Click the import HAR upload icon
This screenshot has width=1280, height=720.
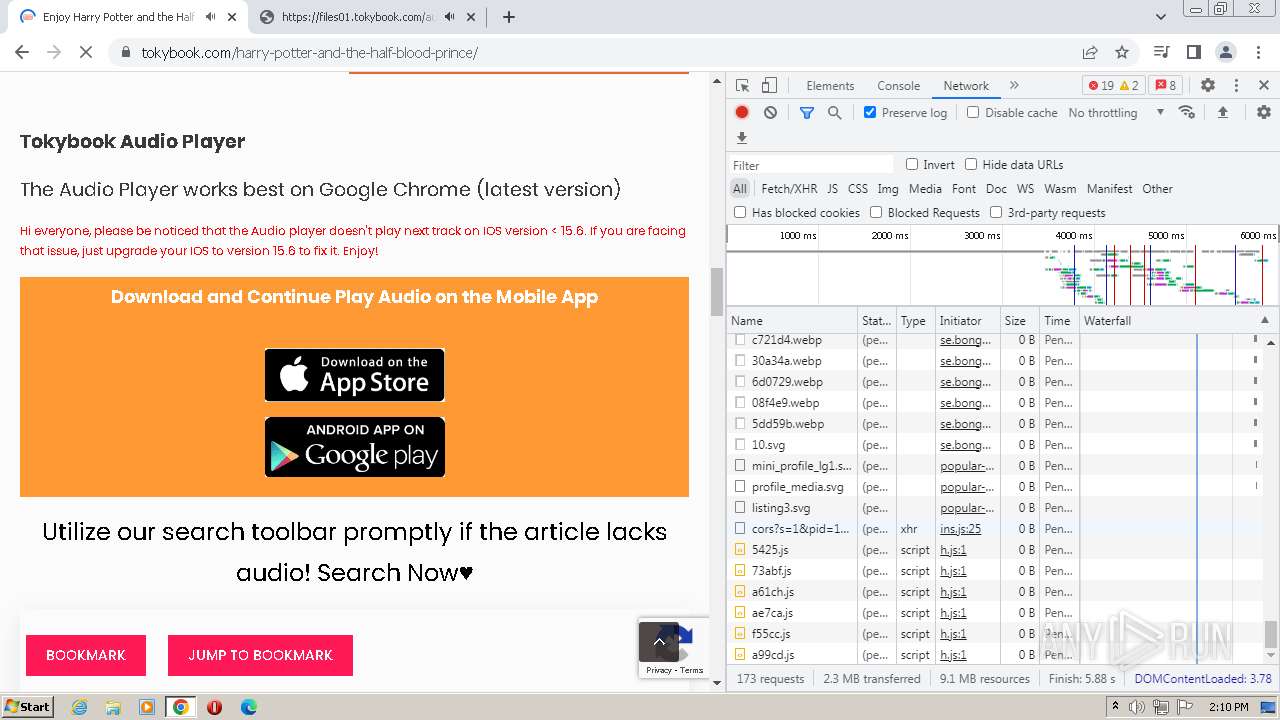(x=1222, y=113)
